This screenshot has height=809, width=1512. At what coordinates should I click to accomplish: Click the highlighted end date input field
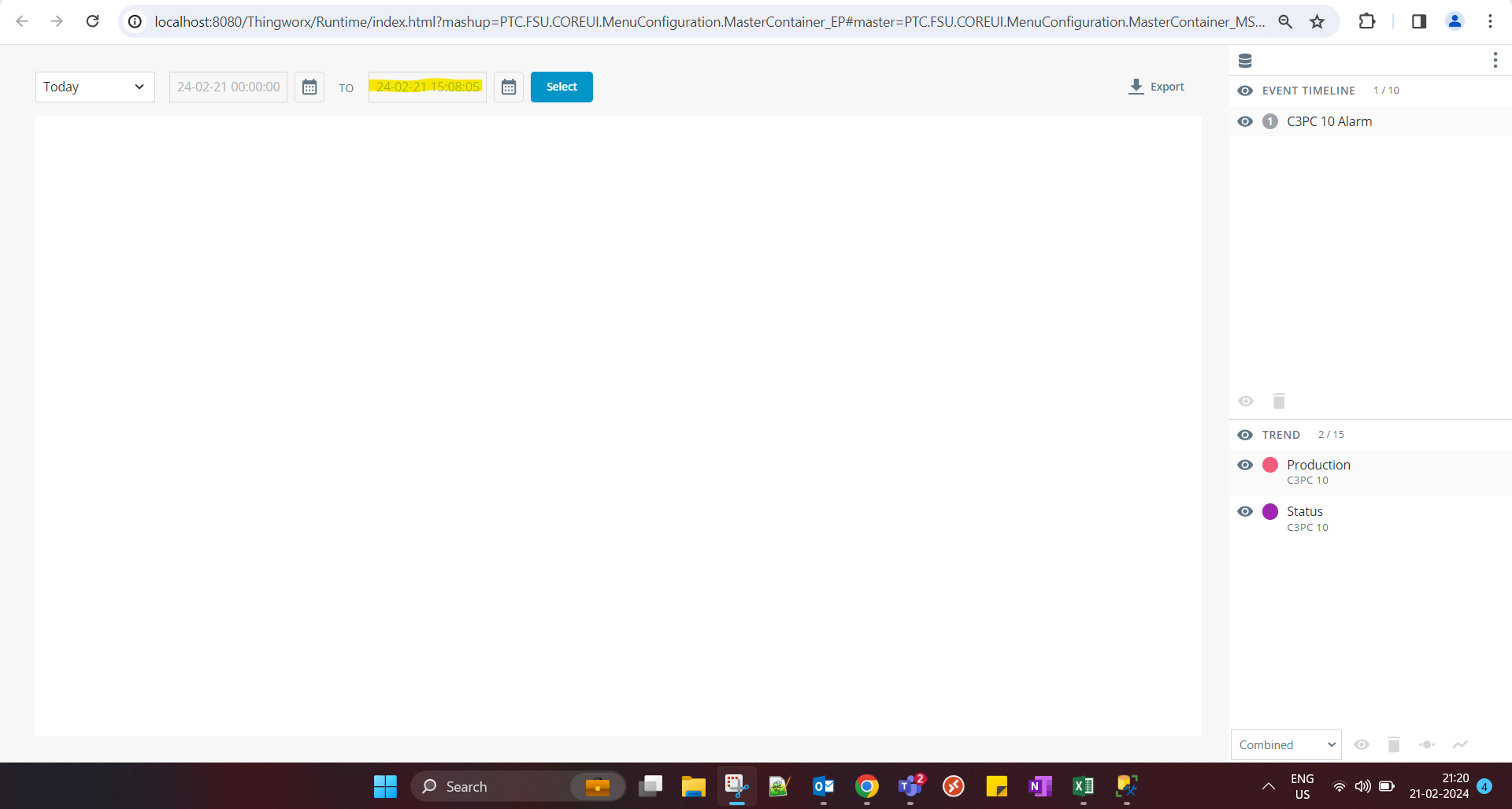427,87
